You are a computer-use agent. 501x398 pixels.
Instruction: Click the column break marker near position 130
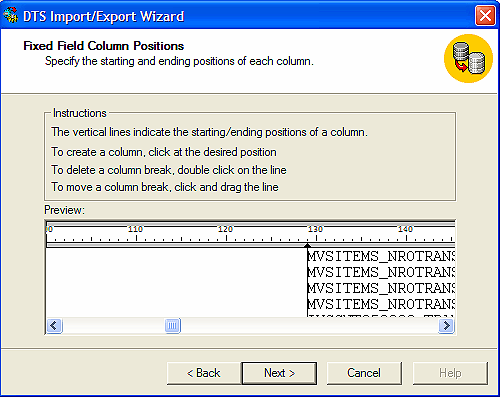[x=307, y=246]
